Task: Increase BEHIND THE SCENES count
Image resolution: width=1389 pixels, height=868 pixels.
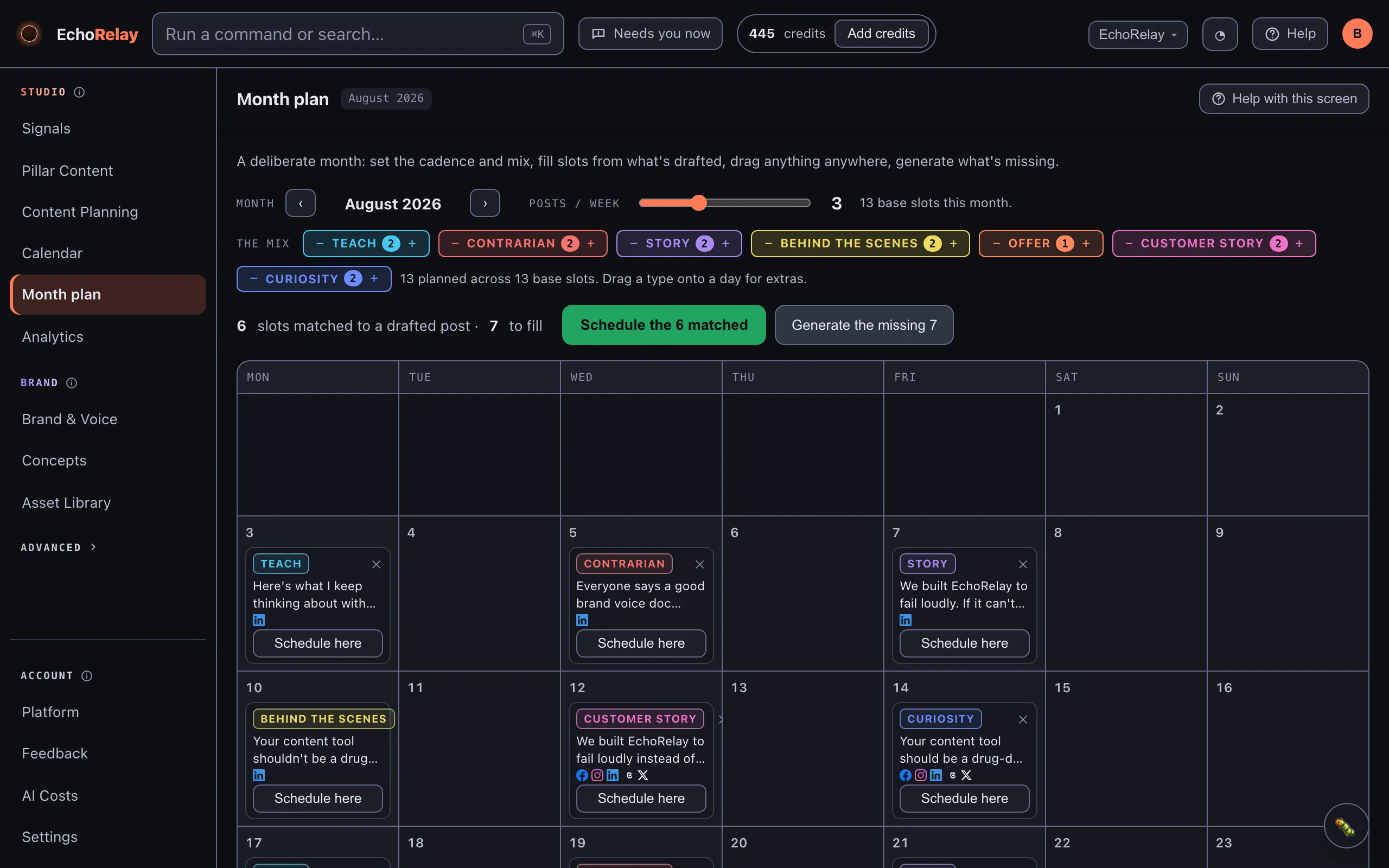Action: (x=953, y=244)
